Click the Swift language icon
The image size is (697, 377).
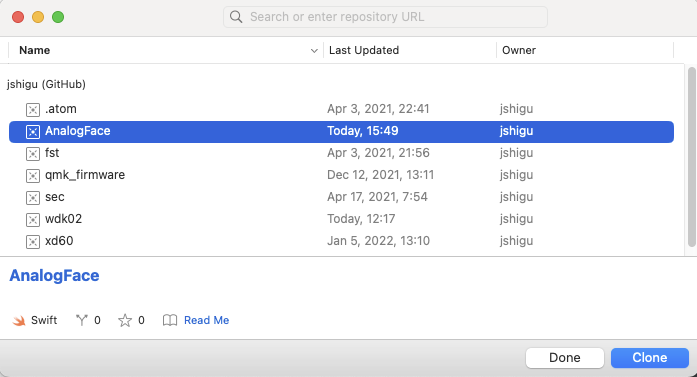[x=19, y=321]
